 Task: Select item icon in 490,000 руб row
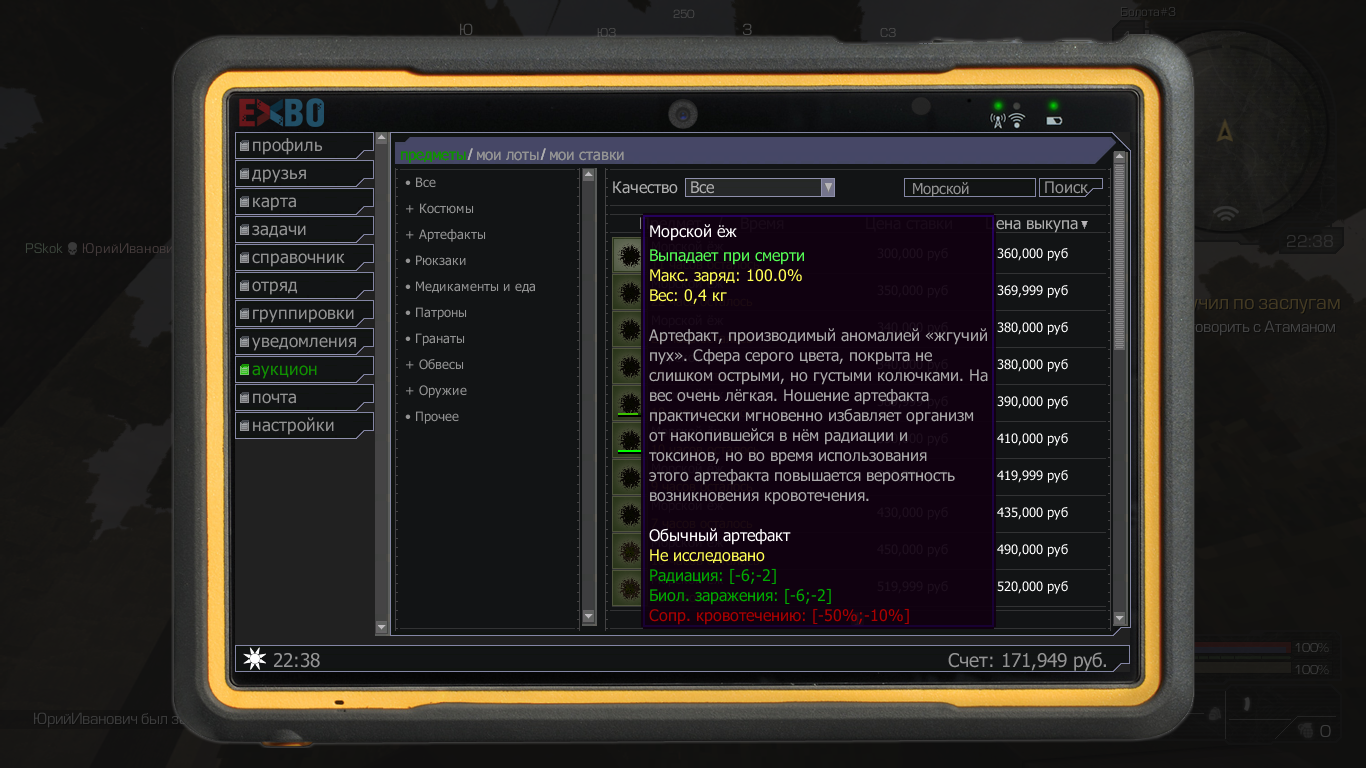click(x=628, y=550)
